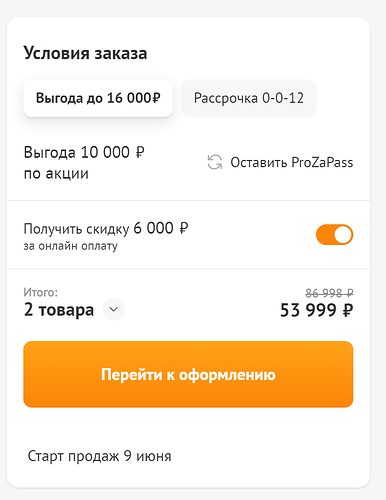The image size is (386, 500).
Task: Open the Рассрочка 0-0-12 tab
Action: tap(249, 98)
